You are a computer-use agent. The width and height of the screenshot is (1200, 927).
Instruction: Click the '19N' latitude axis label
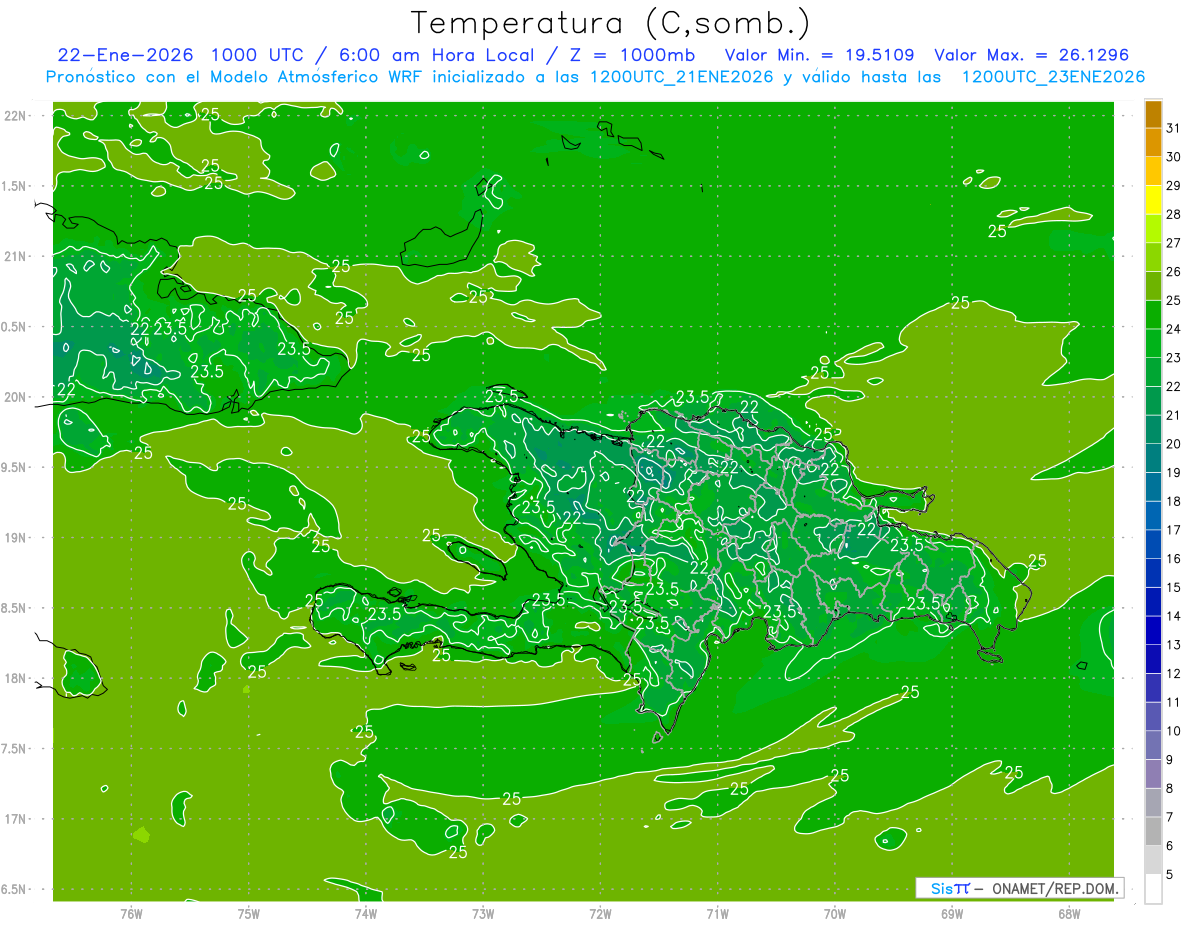click(x=17, y=538)
